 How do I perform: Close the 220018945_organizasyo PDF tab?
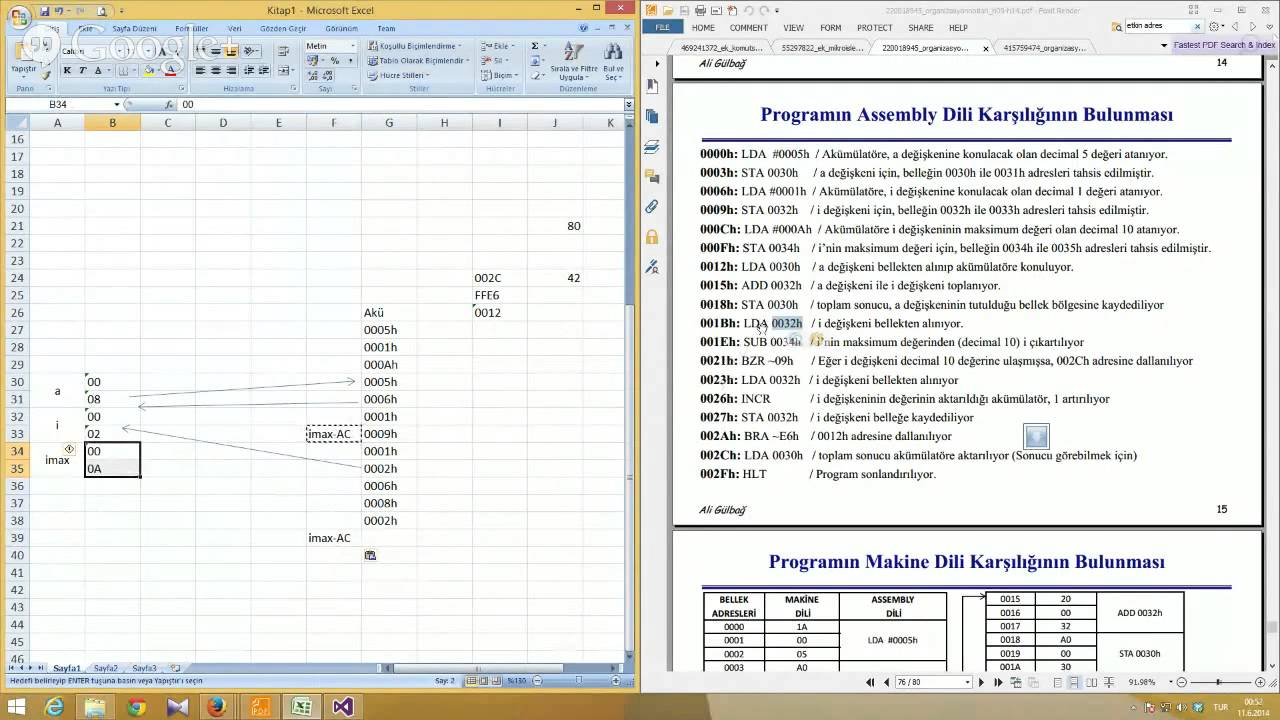[986, 47]
